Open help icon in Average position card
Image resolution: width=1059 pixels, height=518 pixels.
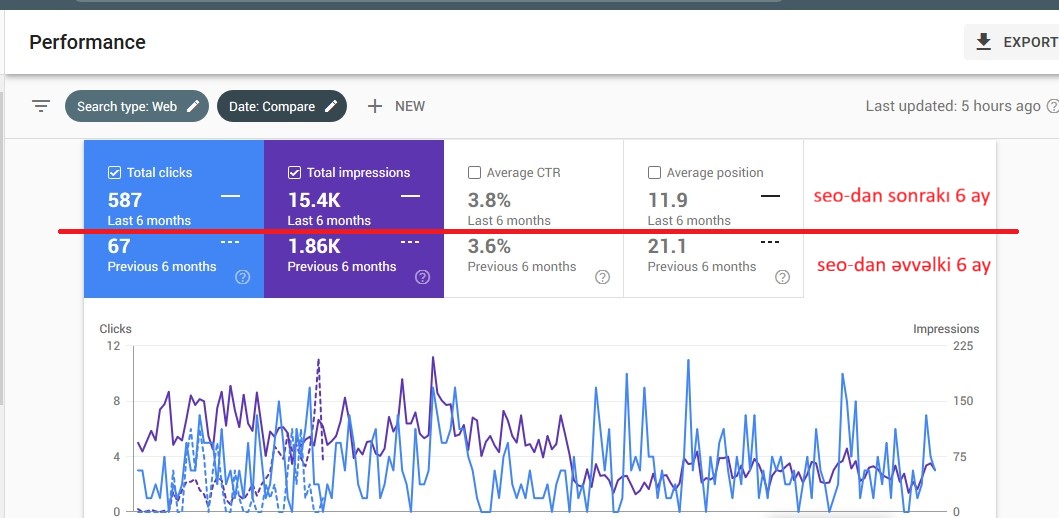(x=782, y=277)
